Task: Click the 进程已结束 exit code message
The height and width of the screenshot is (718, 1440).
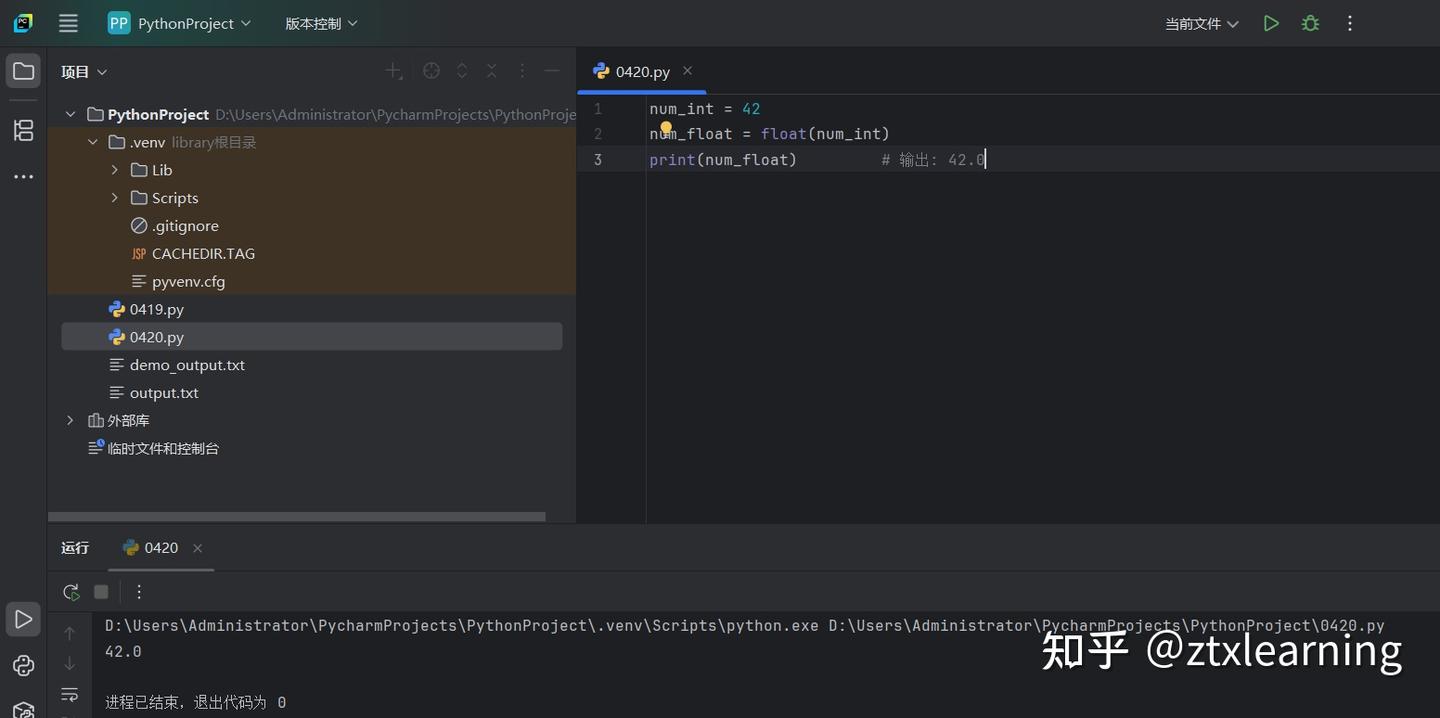Action: pos(195,703)
